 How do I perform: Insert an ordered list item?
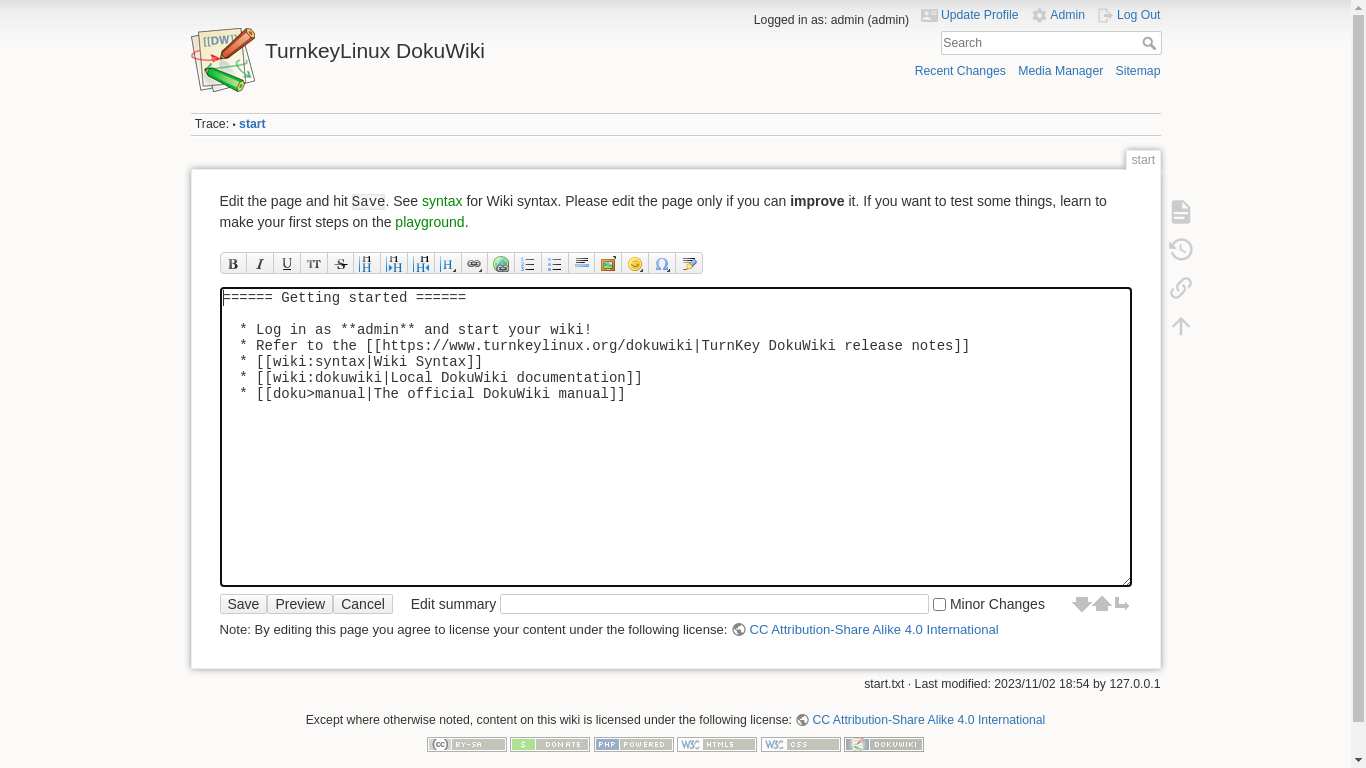click(528, 264)
